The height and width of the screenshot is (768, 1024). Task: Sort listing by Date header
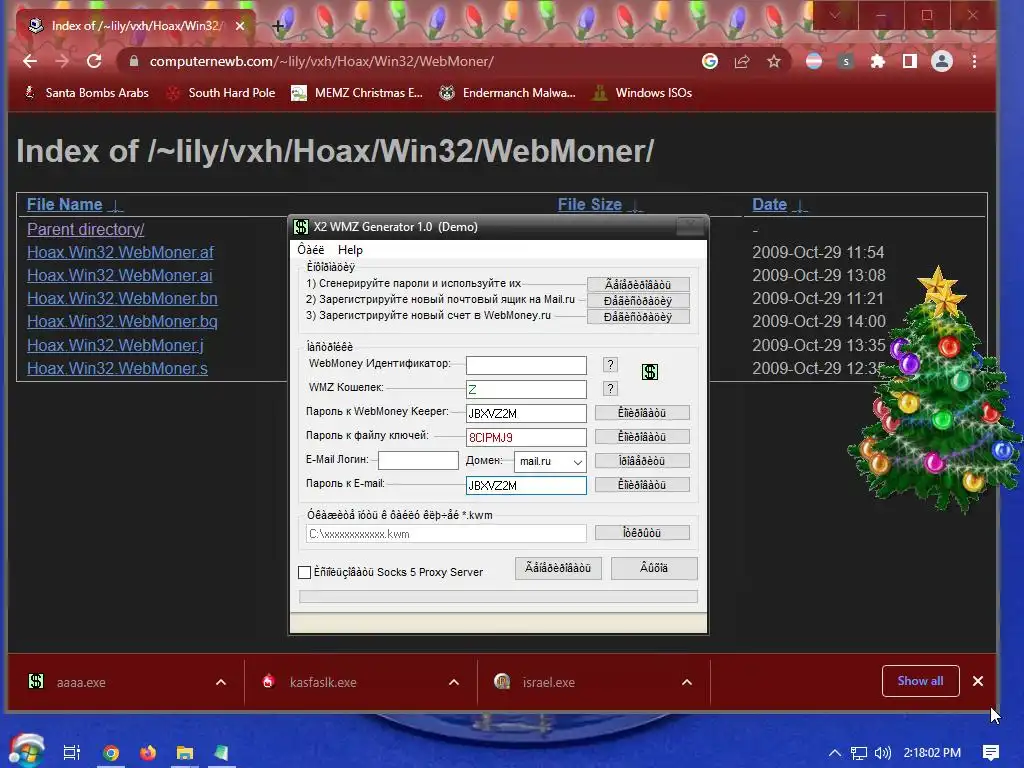click(769, 204)
